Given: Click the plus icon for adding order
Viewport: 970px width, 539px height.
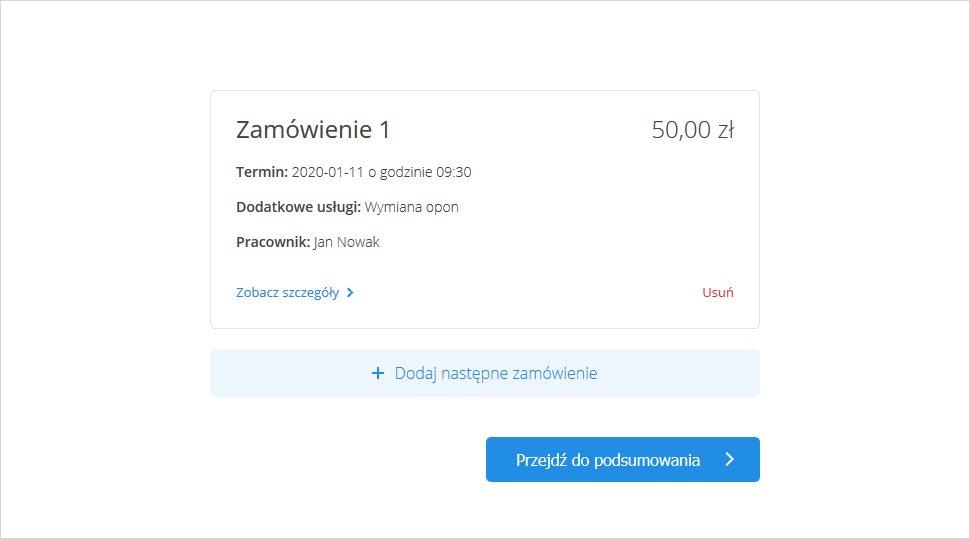Looking at the screenshot, I should [x=377, y=373].
